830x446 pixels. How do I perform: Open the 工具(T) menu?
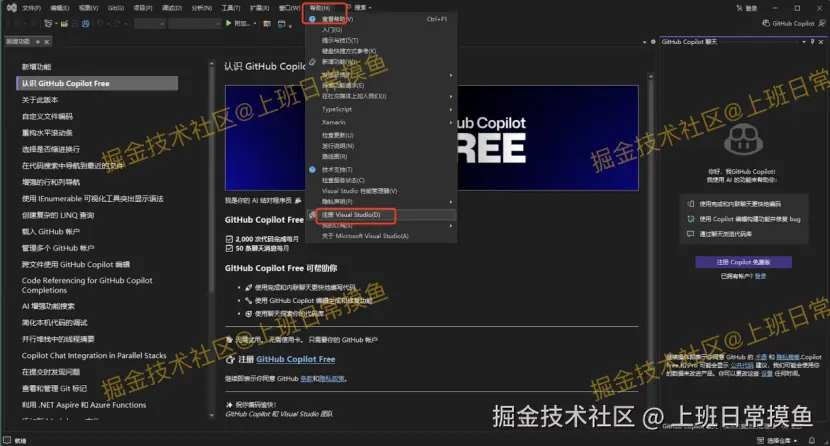tap(230, 8)
